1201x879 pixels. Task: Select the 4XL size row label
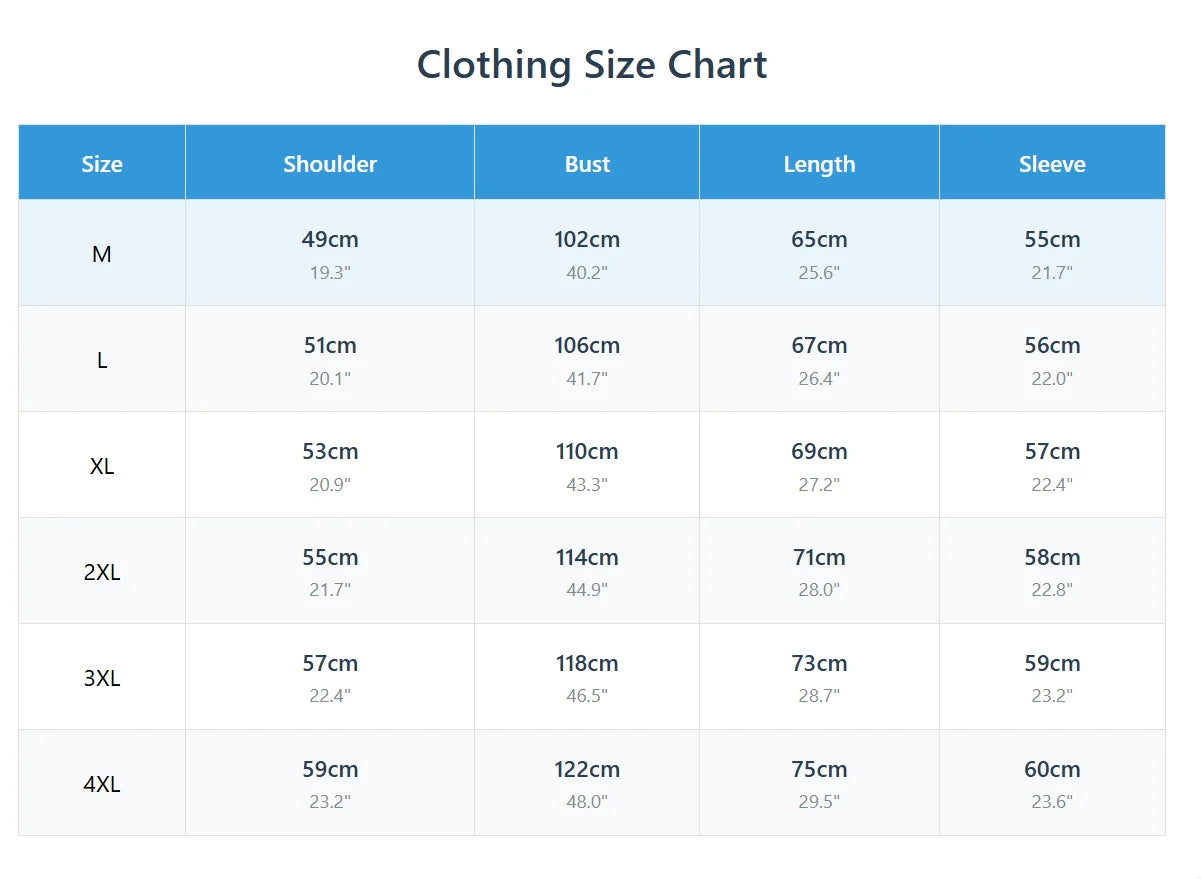click(x=102, y=785)
